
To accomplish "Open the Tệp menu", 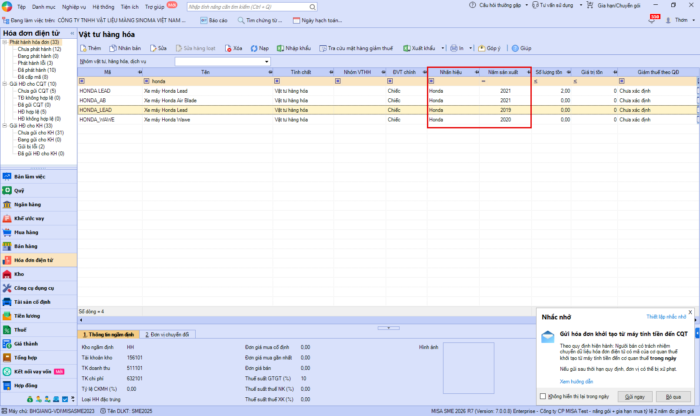I will [21, 7].
